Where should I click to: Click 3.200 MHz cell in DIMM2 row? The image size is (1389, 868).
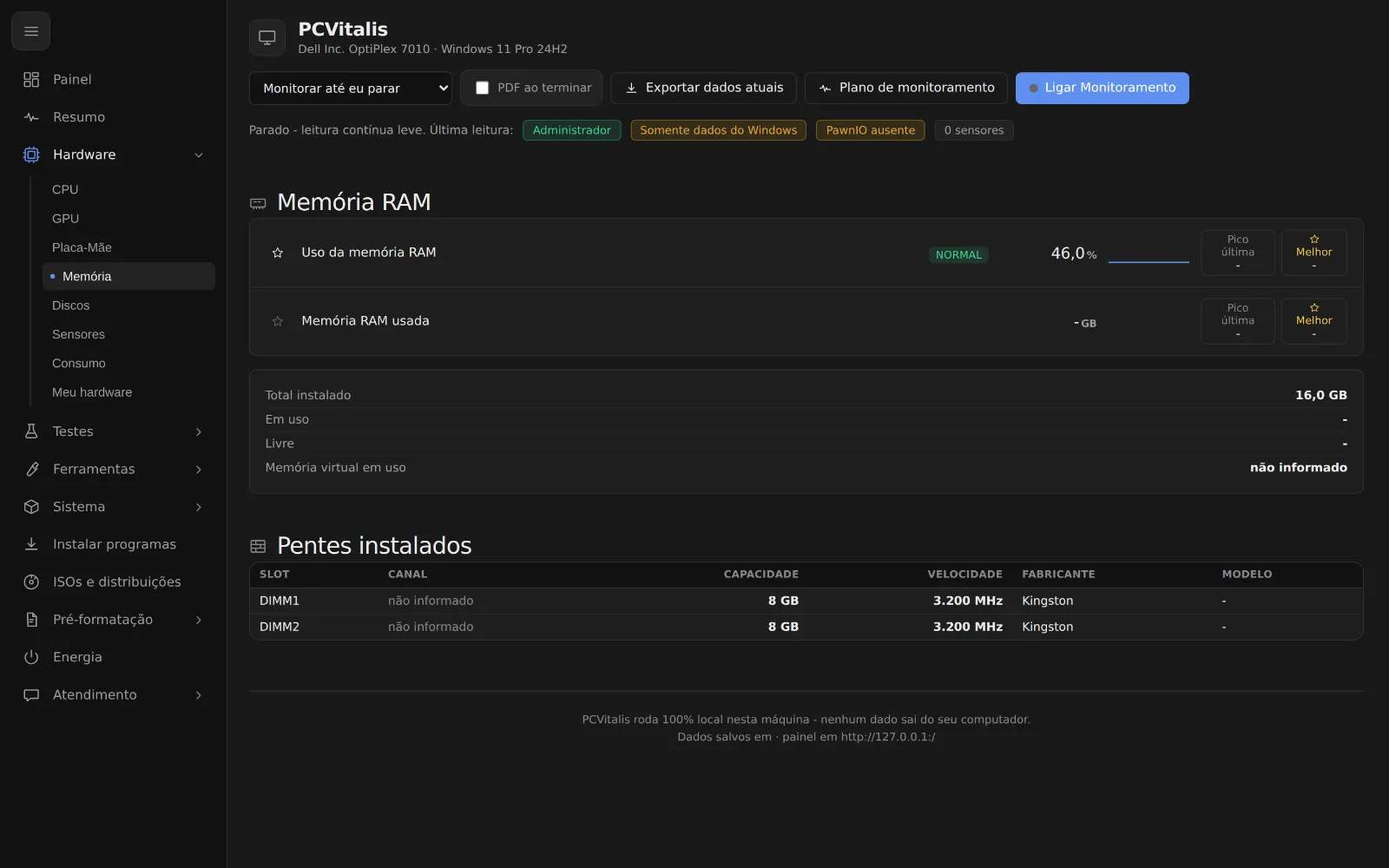point(968,627)
